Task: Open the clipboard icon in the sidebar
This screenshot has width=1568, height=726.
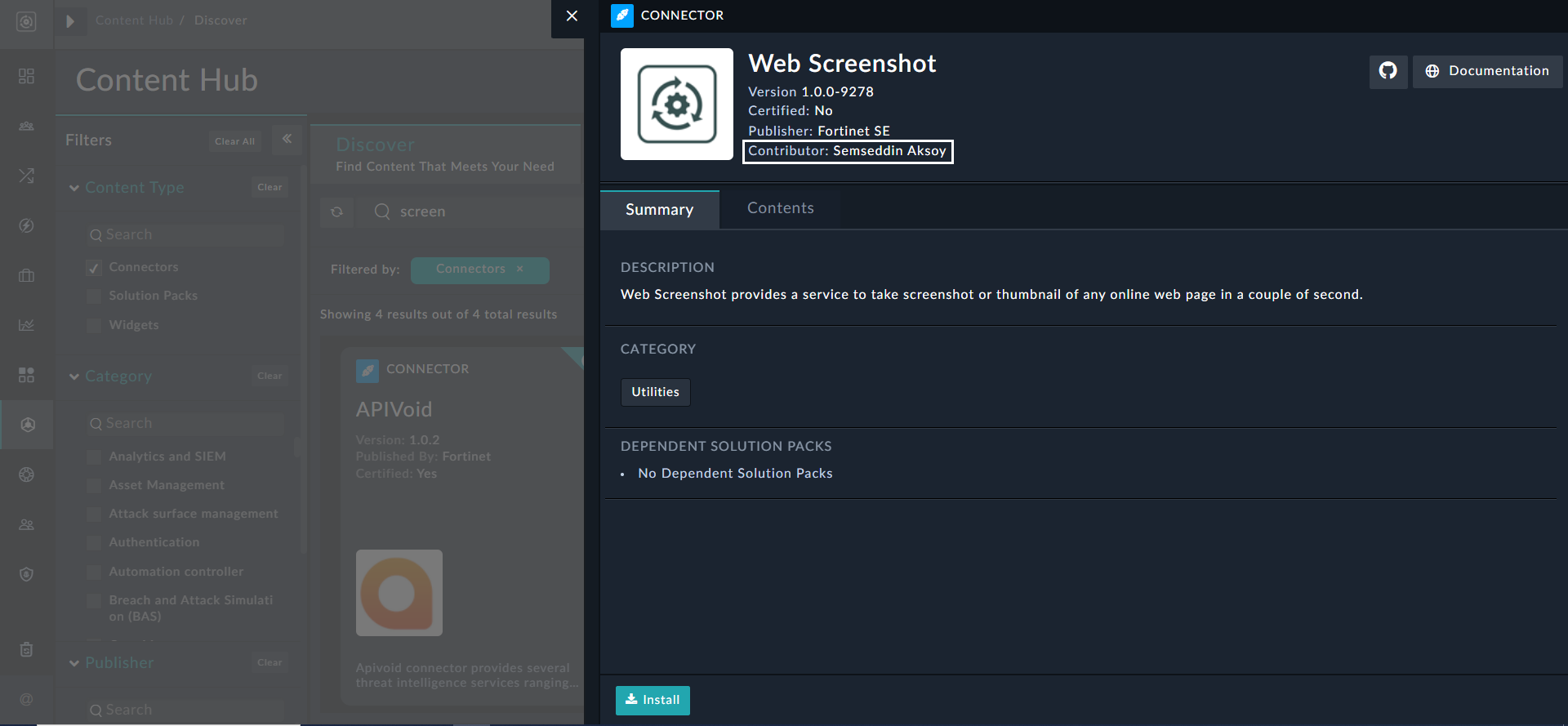Action: pos(26,649)
